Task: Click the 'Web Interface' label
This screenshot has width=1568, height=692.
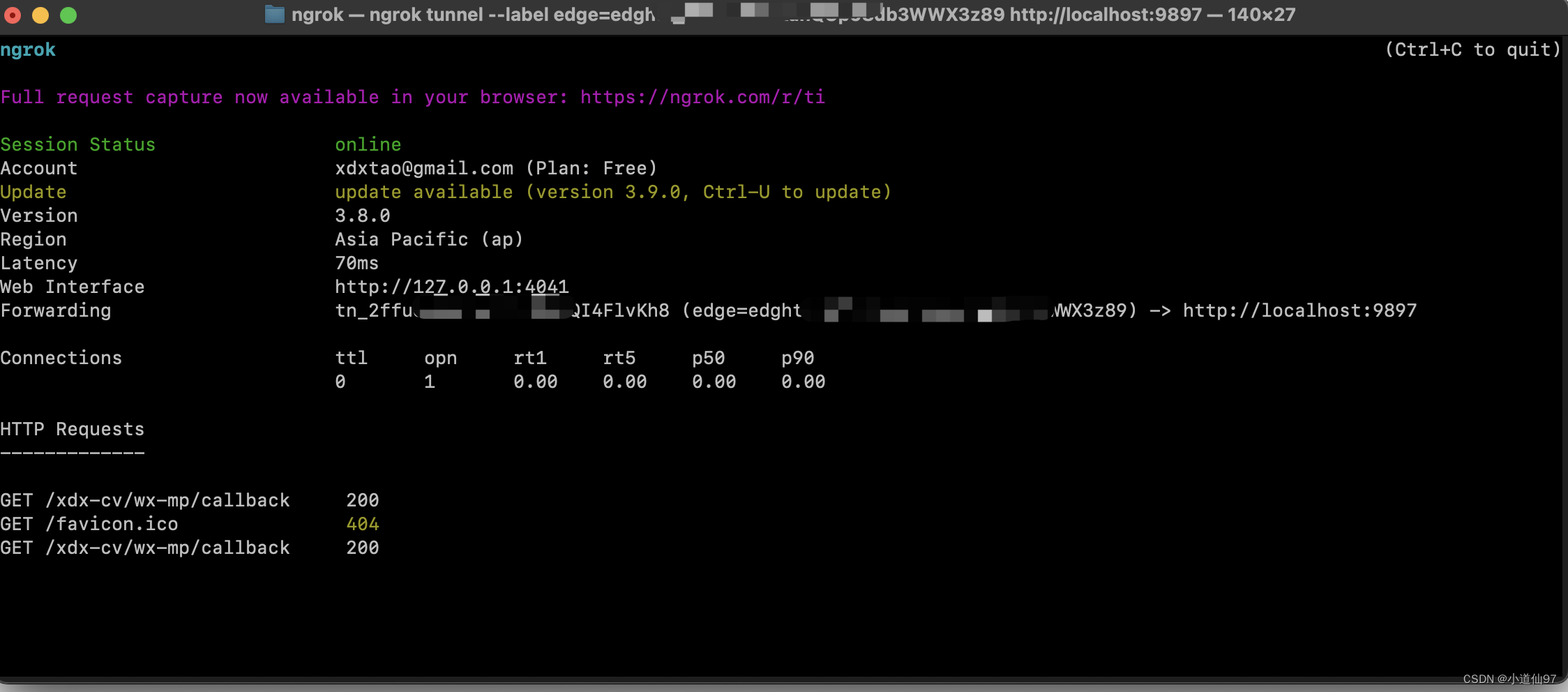Action: coord(73,287)
